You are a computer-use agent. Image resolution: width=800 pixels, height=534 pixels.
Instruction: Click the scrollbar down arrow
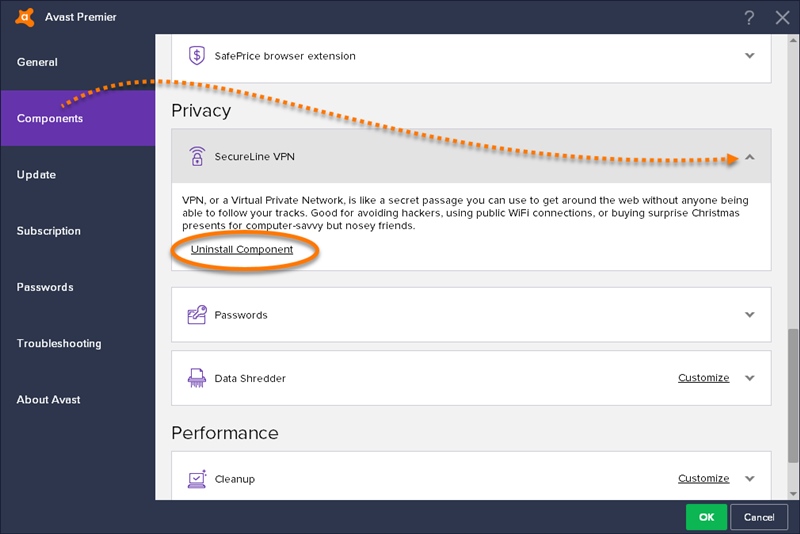(x=793, y=494)
